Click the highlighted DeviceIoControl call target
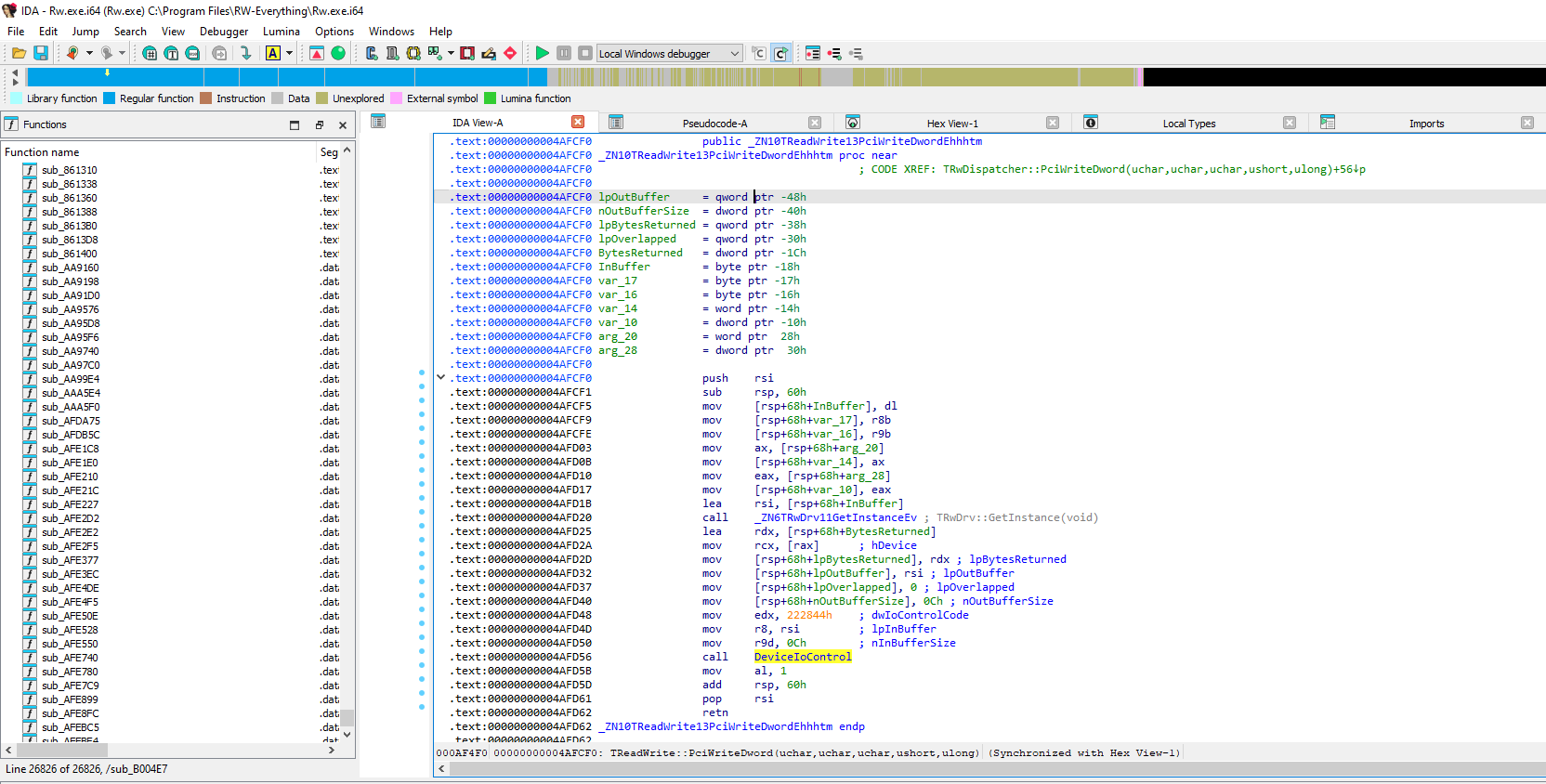1546x784 pixels. 803,657
